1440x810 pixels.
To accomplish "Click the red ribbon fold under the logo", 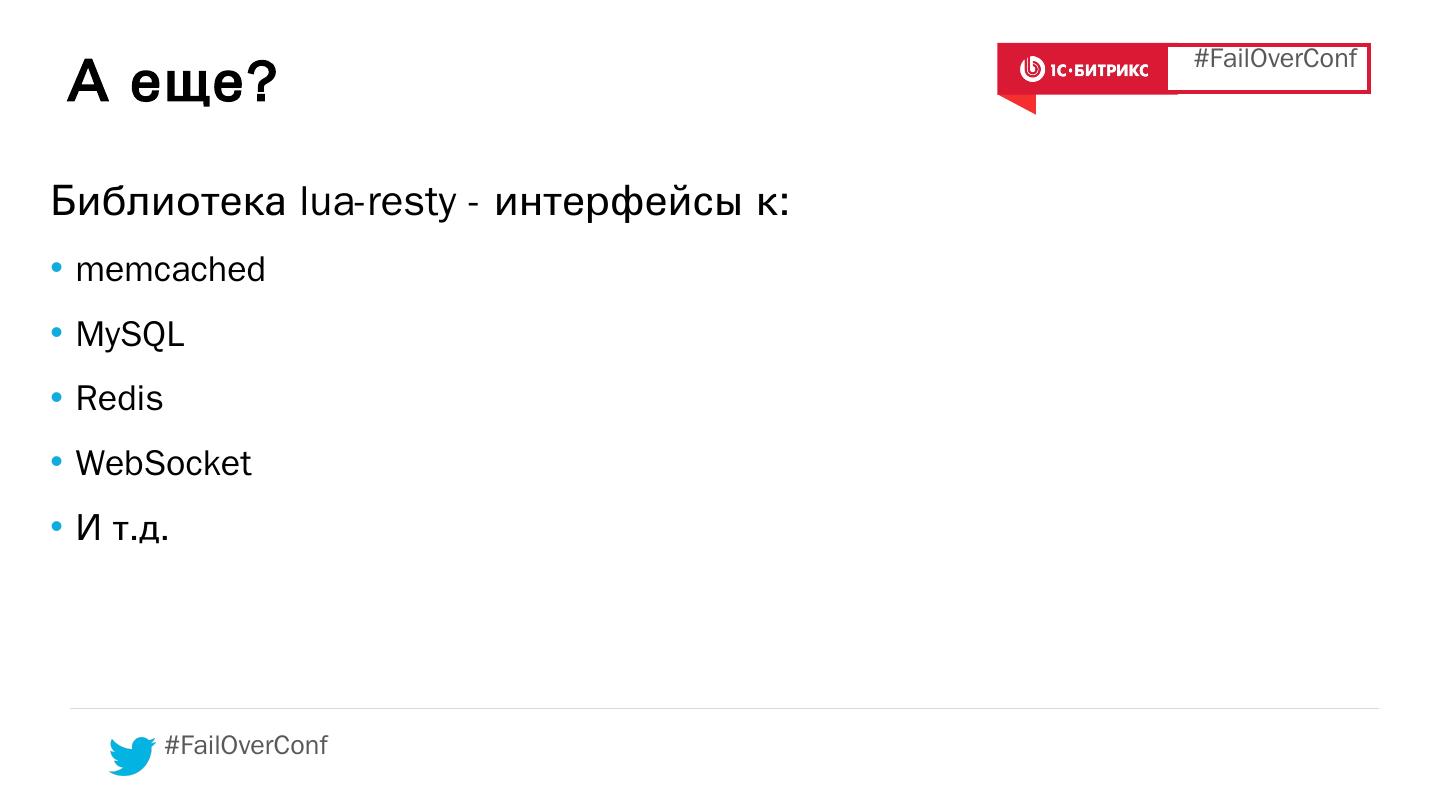I will coord(1016,104).
